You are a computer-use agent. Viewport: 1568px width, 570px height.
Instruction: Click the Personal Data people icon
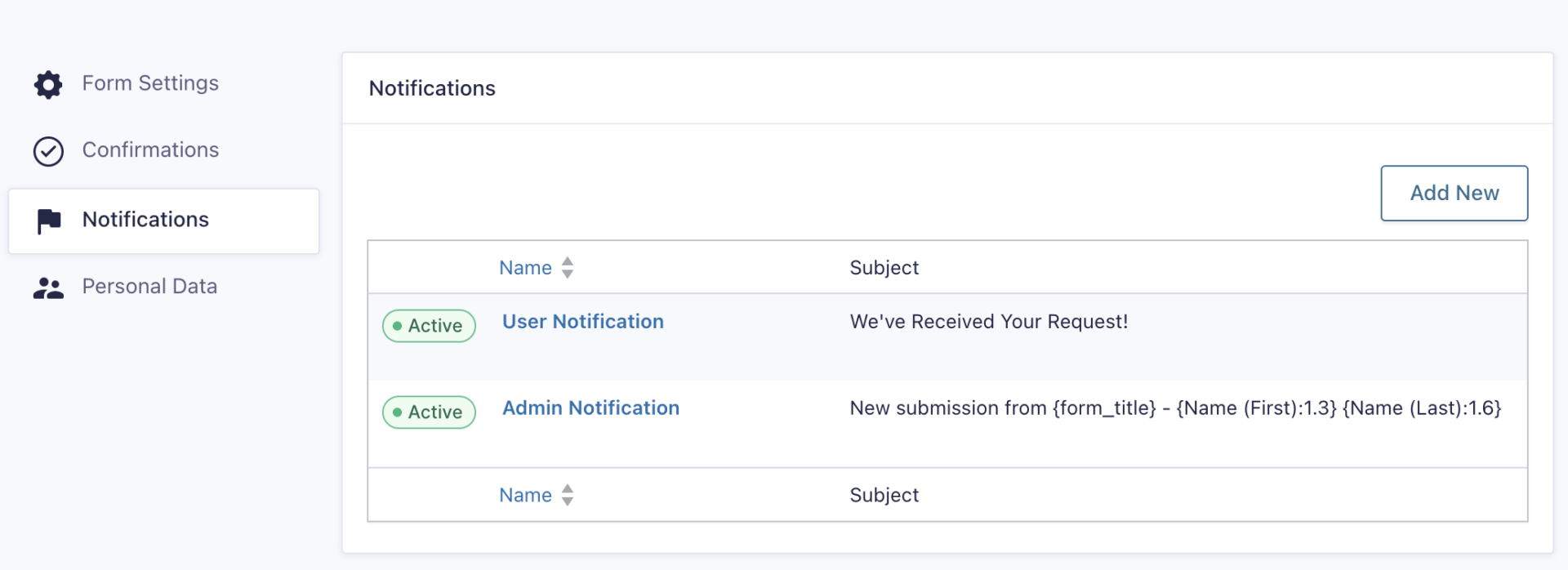pyautogui.click(x=48, y=287)
